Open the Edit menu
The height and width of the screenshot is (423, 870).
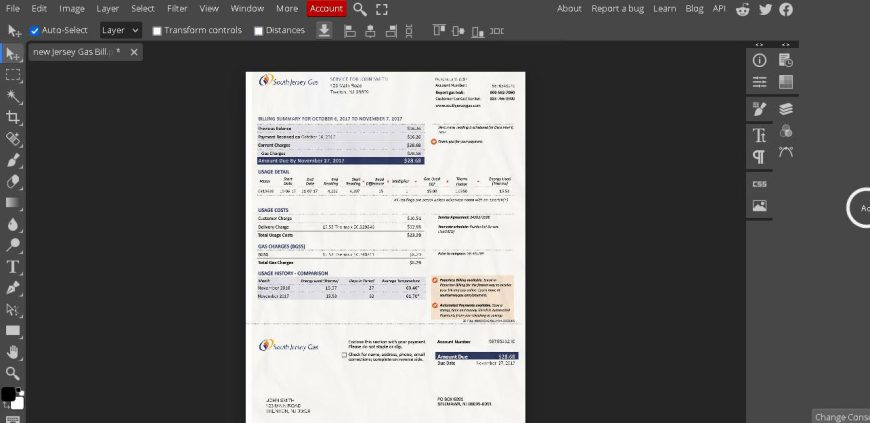(x=39, y=8)
